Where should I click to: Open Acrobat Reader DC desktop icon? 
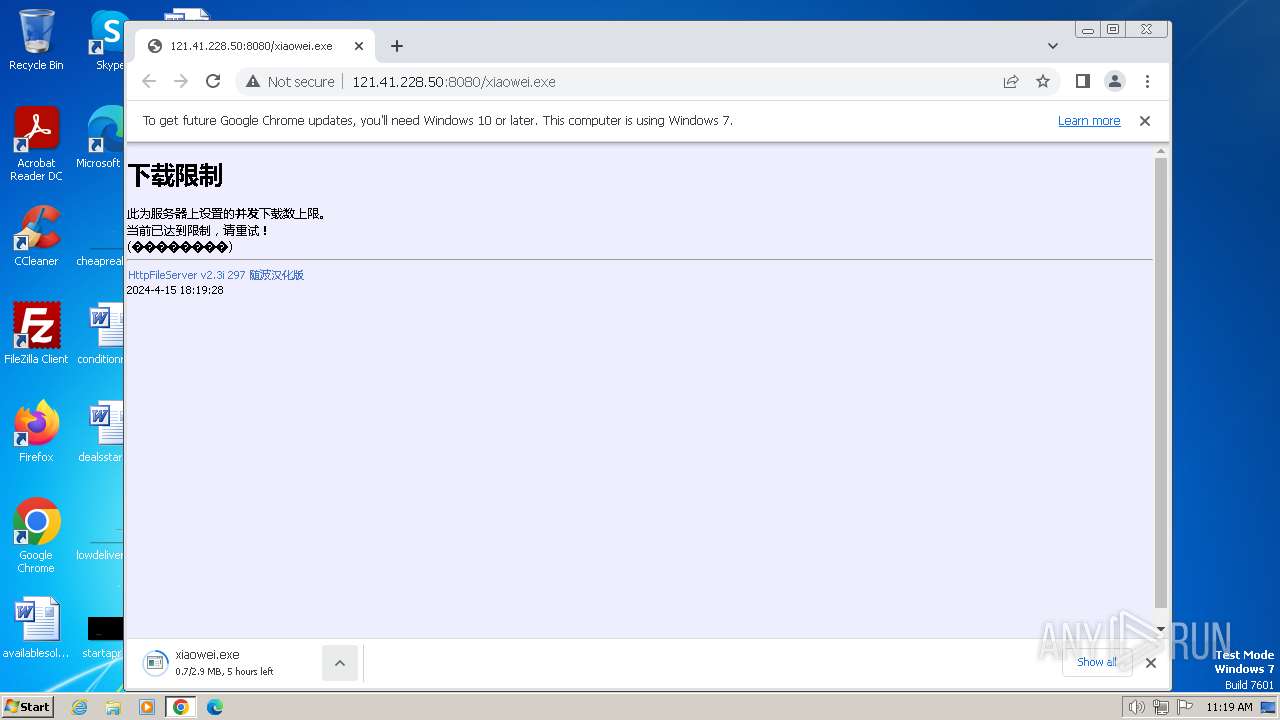pos(36,144)
